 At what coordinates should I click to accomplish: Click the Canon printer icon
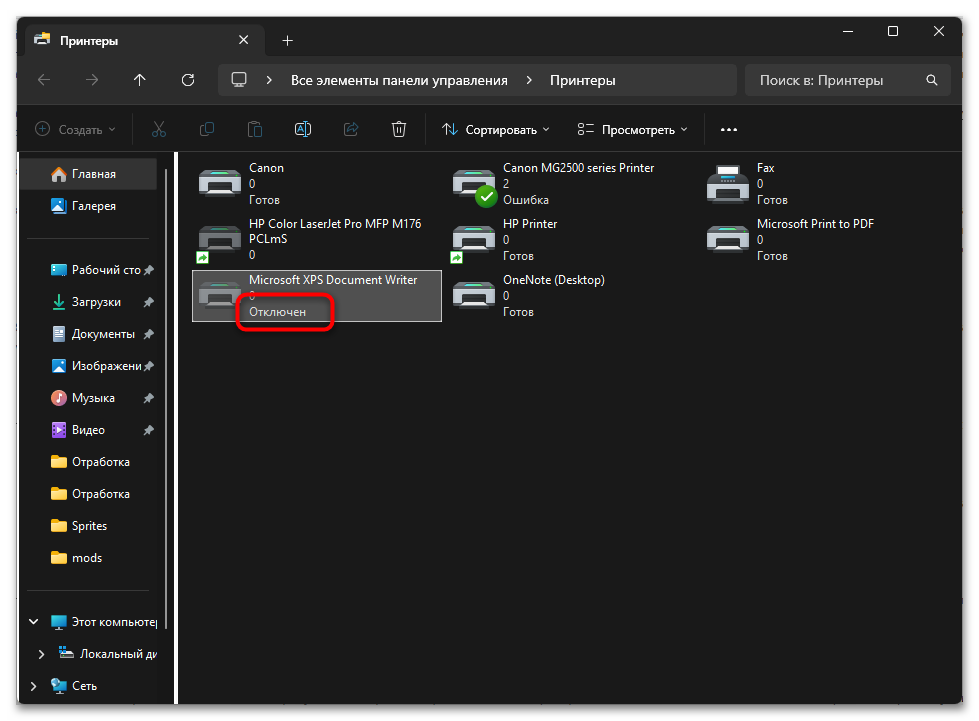220,184
